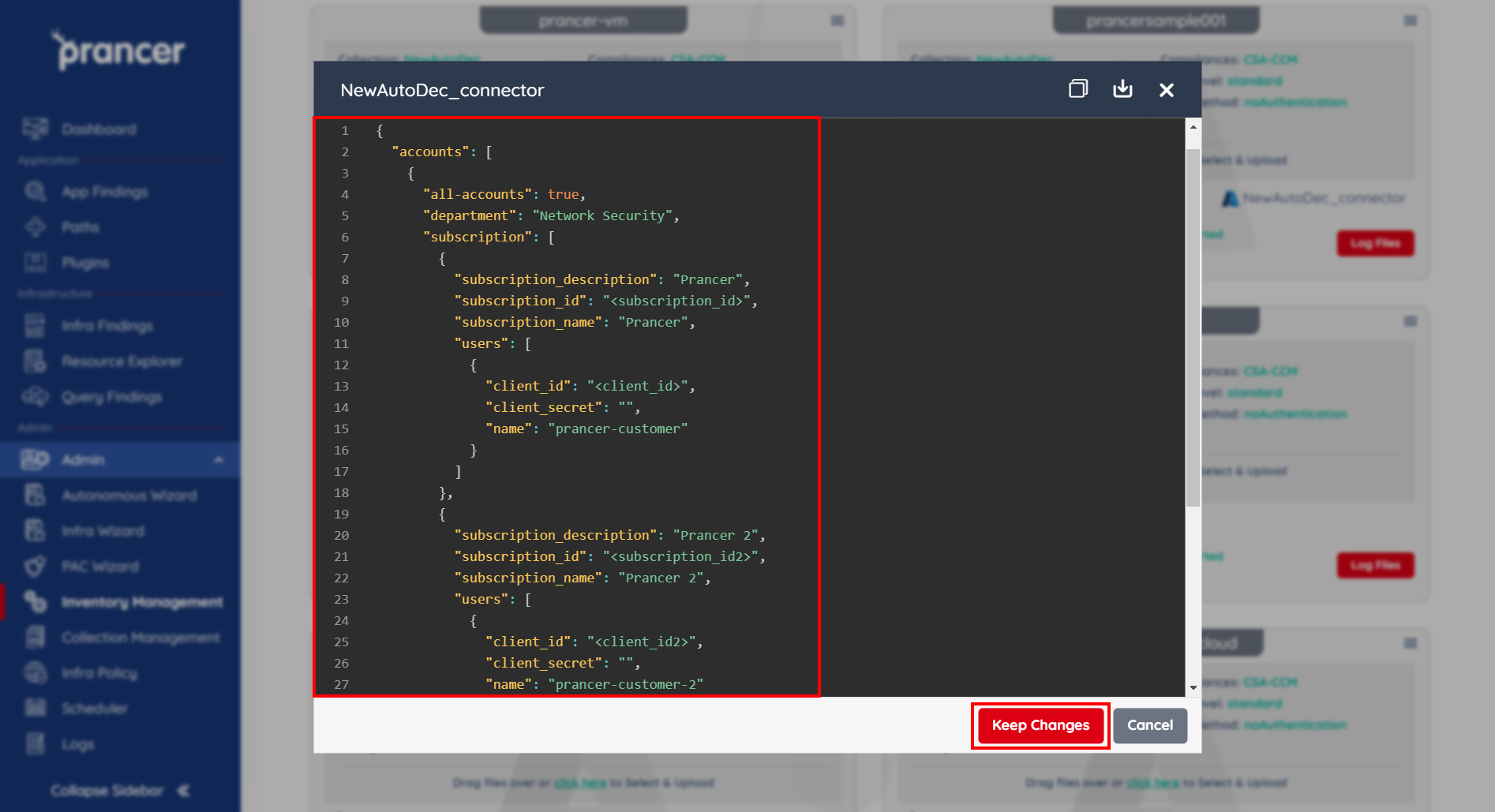Open prancer-vm card menu icon
Viewport: 1495px width, 812px height.
point(837,21)
